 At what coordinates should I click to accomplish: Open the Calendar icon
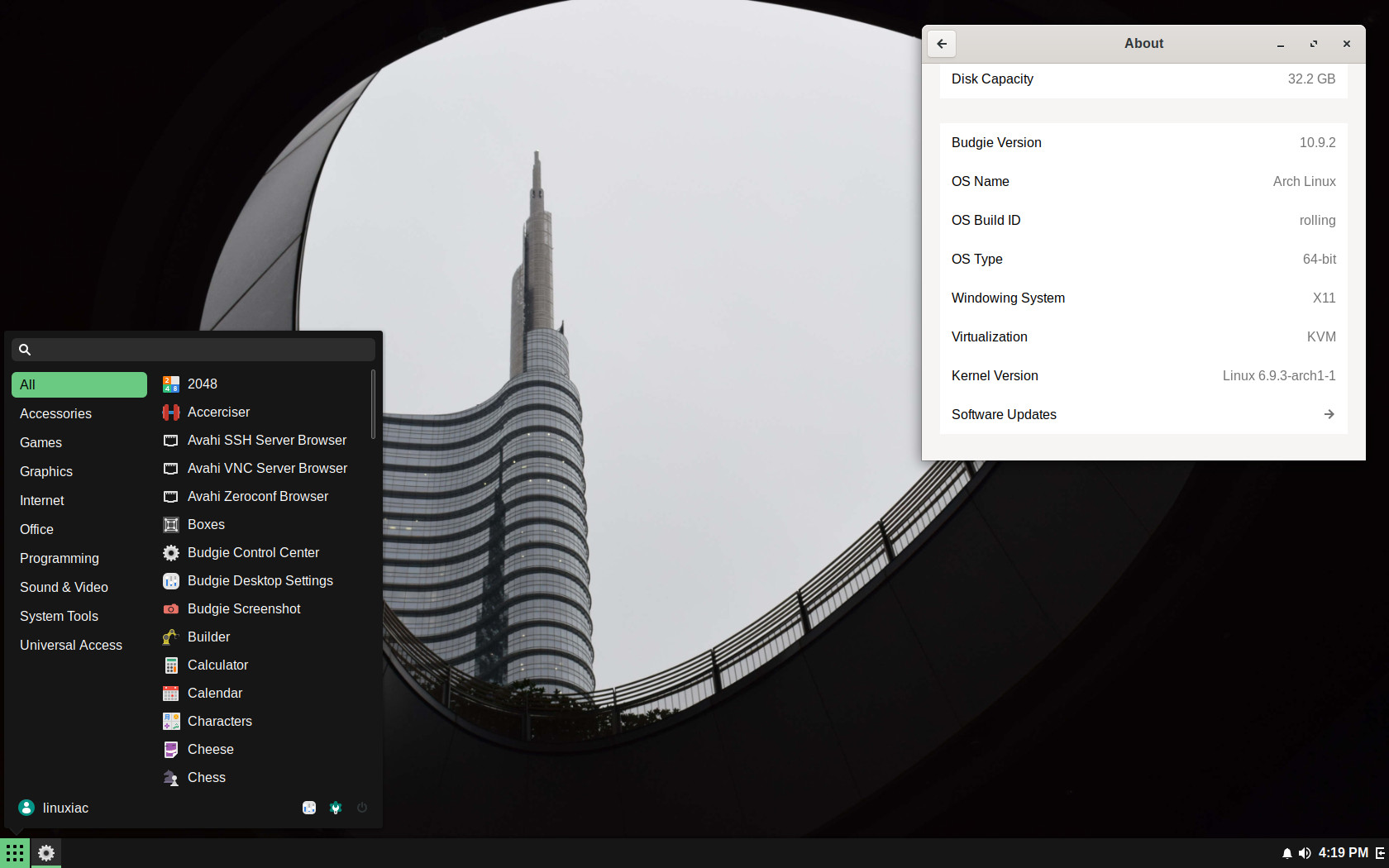[x=171, y=694]
